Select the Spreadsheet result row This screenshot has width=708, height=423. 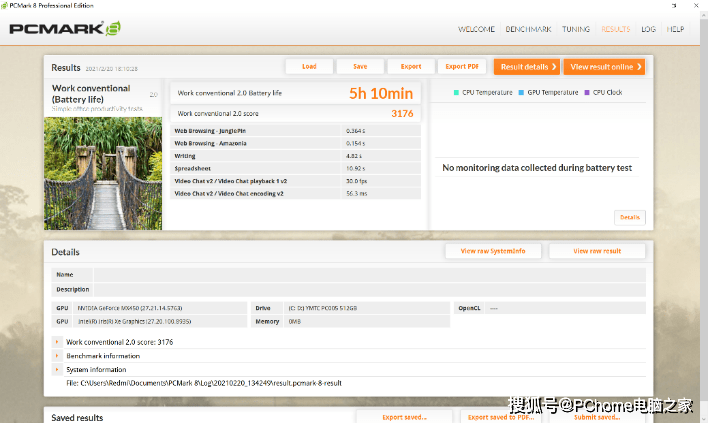296,168
